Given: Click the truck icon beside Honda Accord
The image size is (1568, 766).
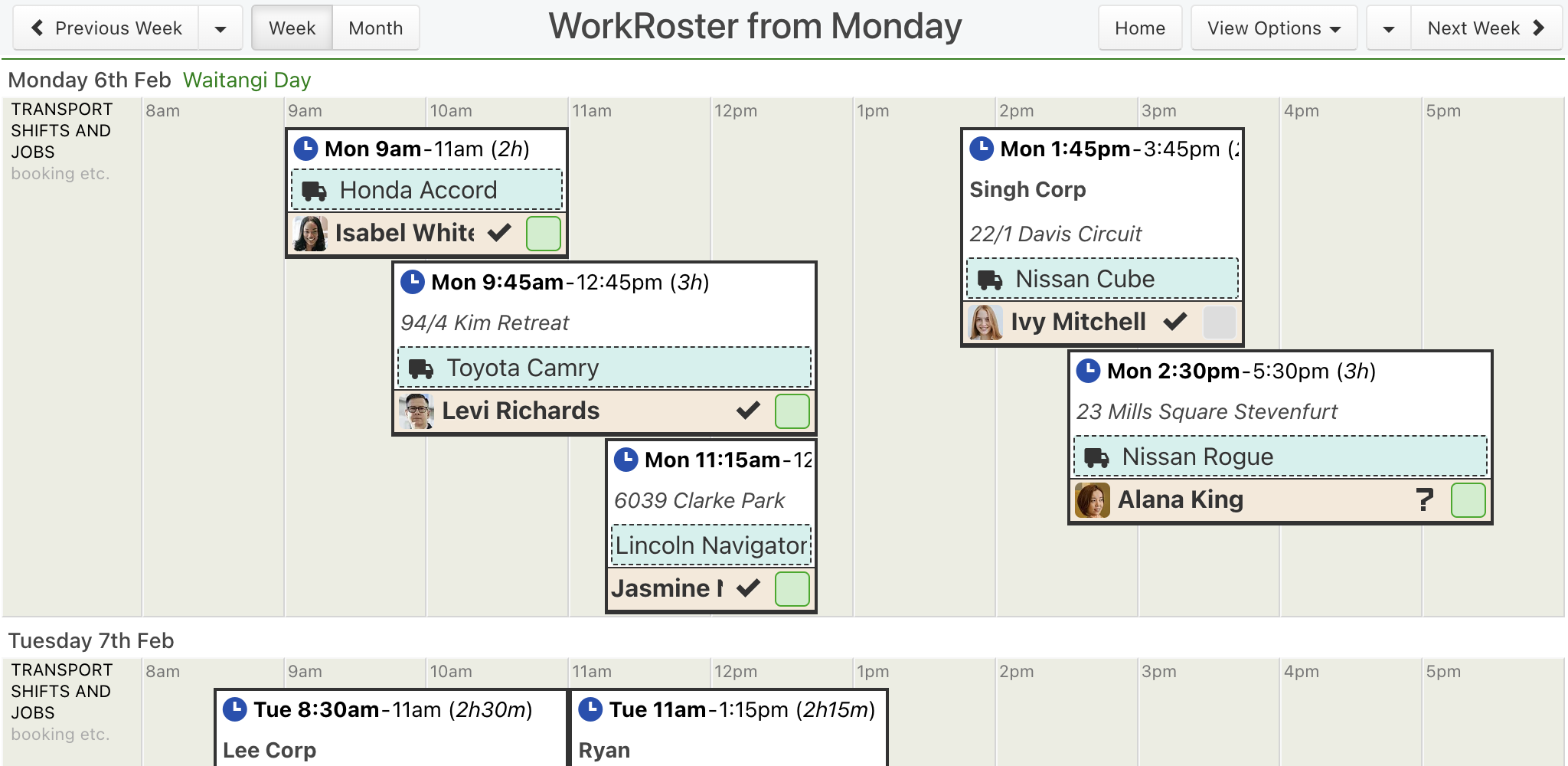Looking at the screenshot, I should coord(314,191).
